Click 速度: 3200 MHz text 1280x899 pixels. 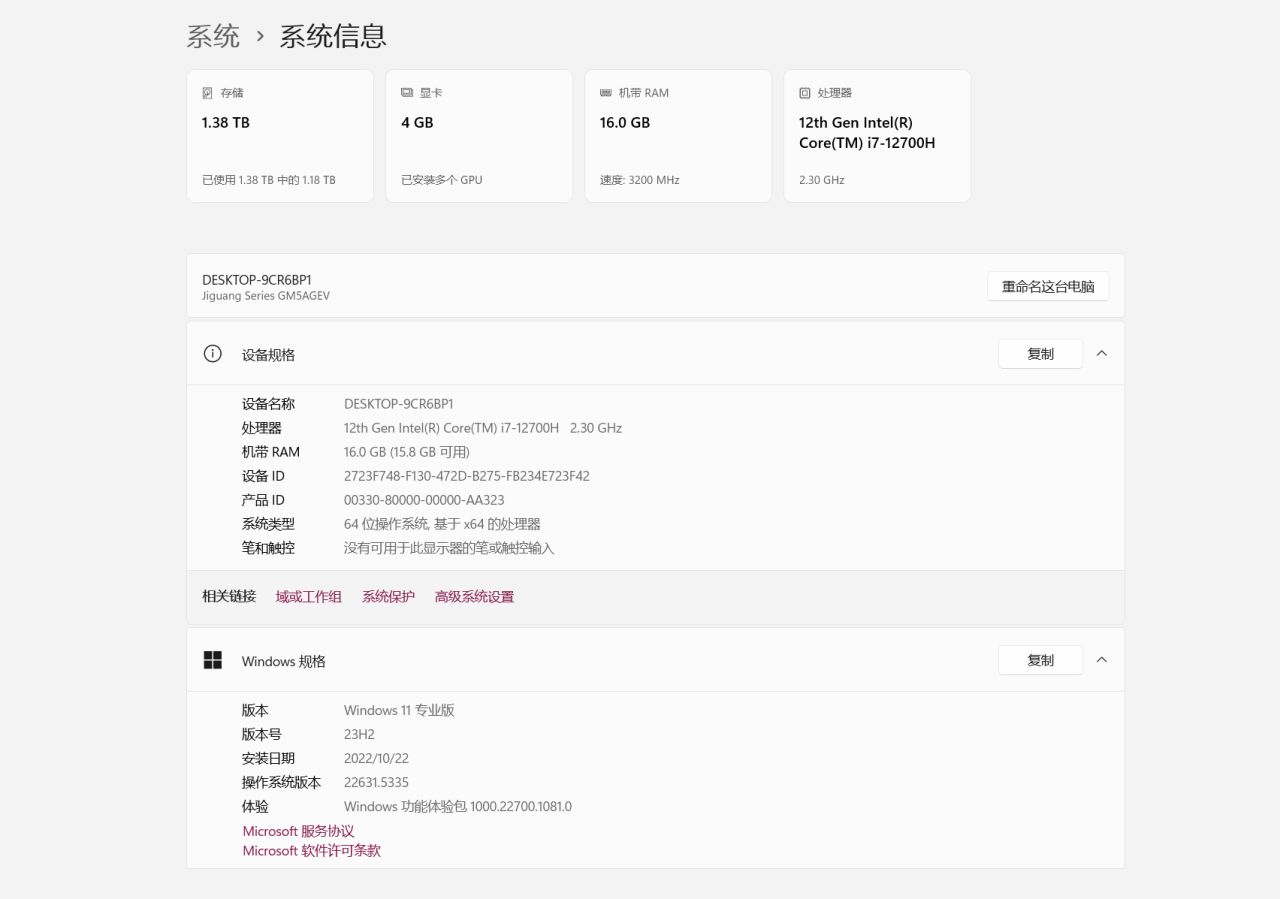[x=640, y=180]
